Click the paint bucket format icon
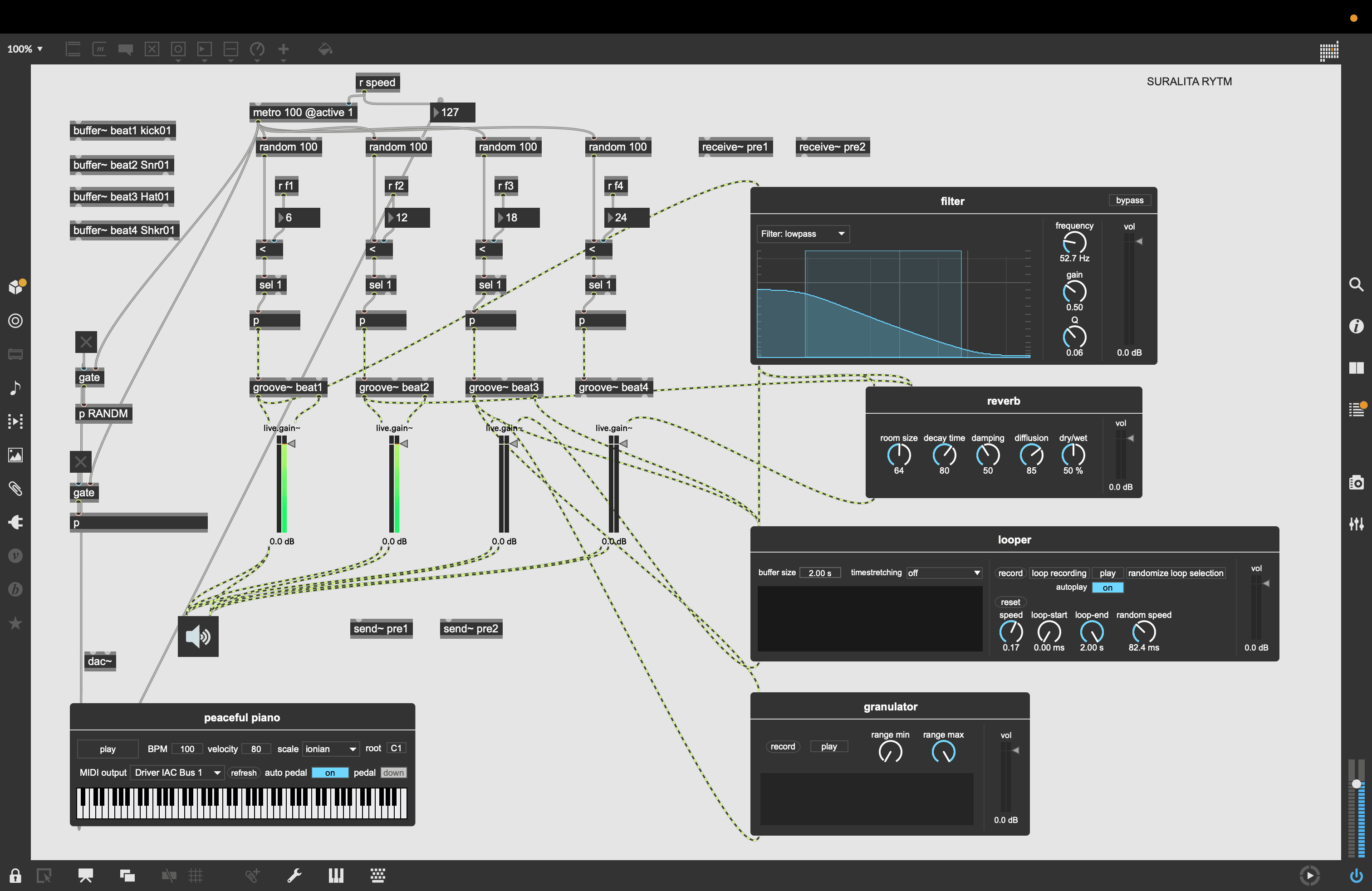Viewport: 1372px width, 891px height. coord(325,49)
